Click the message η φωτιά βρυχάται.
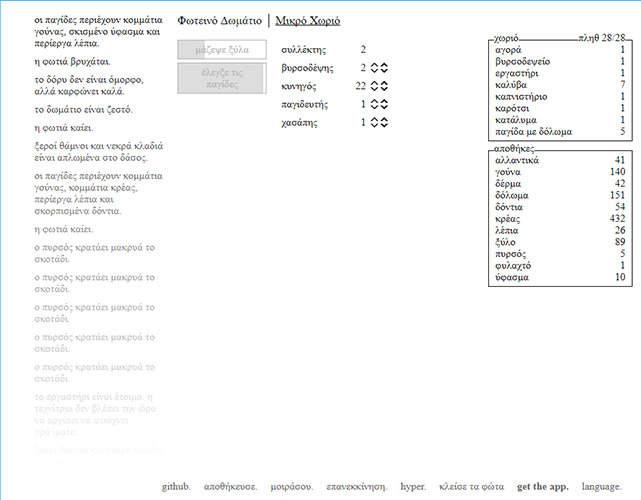This screenshot has height=500, width=641. tap(72, 62)
